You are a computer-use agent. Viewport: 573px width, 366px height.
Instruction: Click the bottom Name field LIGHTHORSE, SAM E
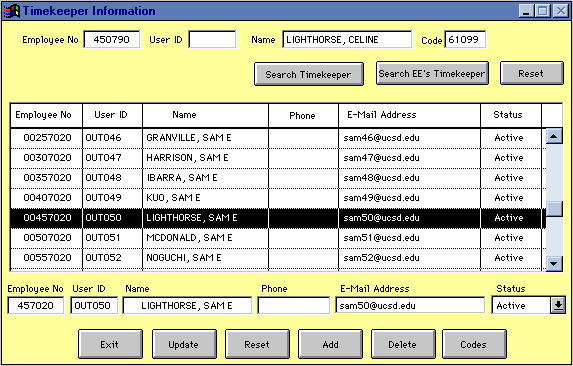187,305
